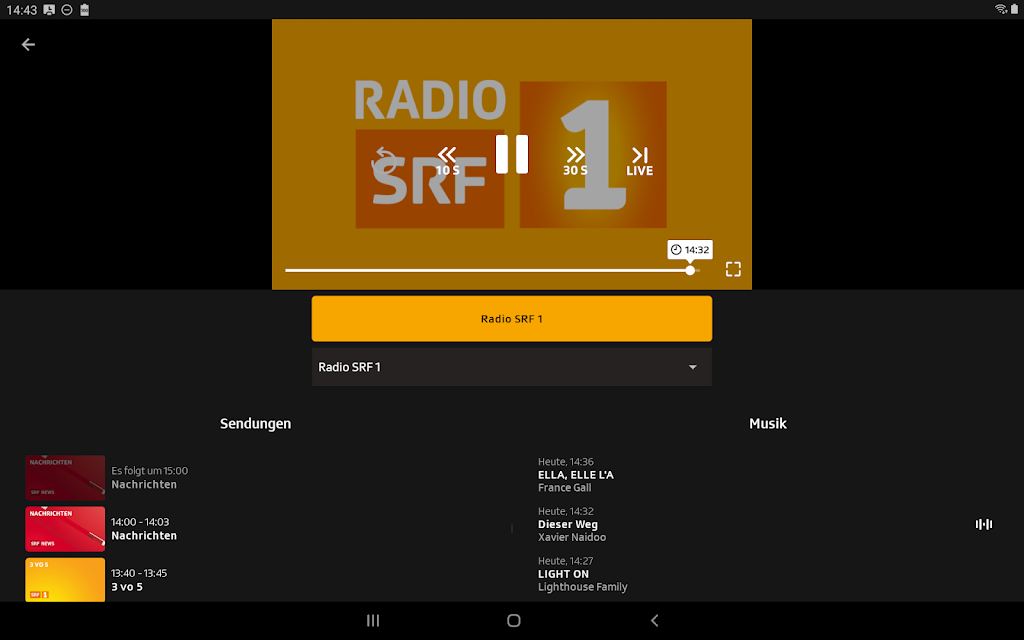Pause the Radio SRF 1 stream
The height and width of the screenshot is (640, 1024).
511,154
